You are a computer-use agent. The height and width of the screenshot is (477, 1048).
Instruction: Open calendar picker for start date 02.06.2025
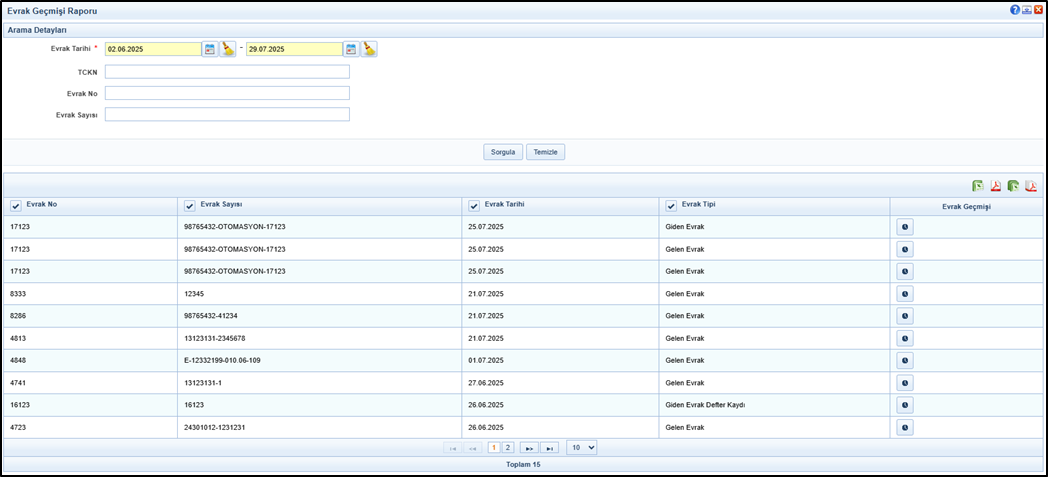[x=210, y=49]
